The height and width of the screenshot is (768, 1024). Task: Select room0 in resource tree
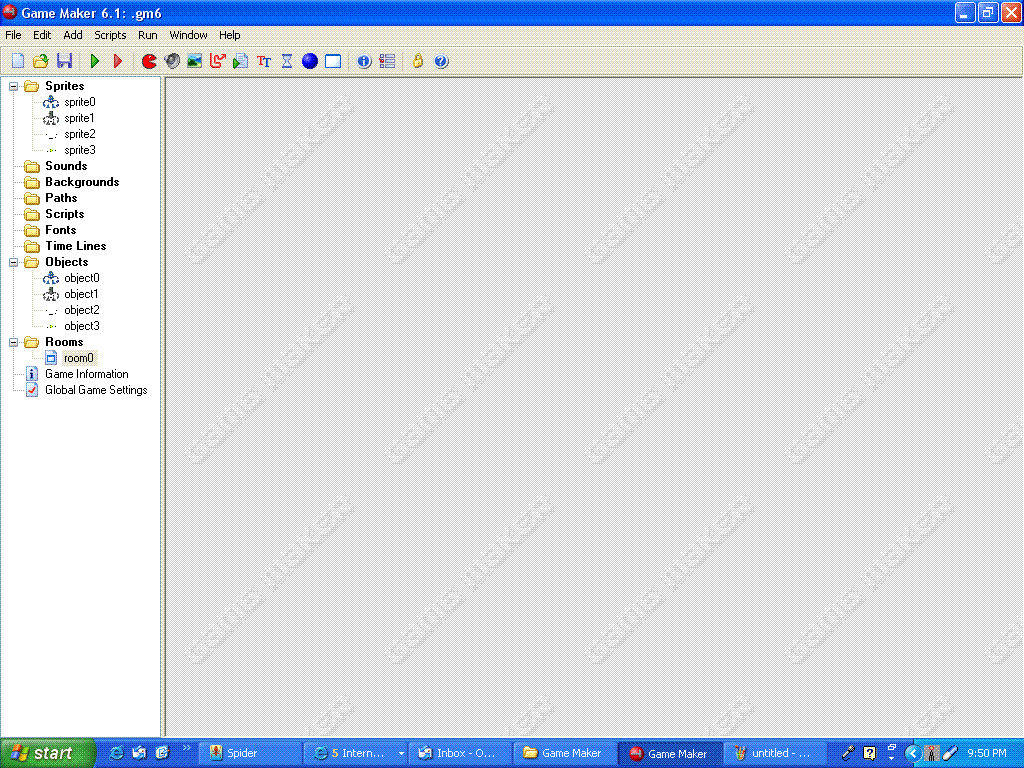coord(79,358)
